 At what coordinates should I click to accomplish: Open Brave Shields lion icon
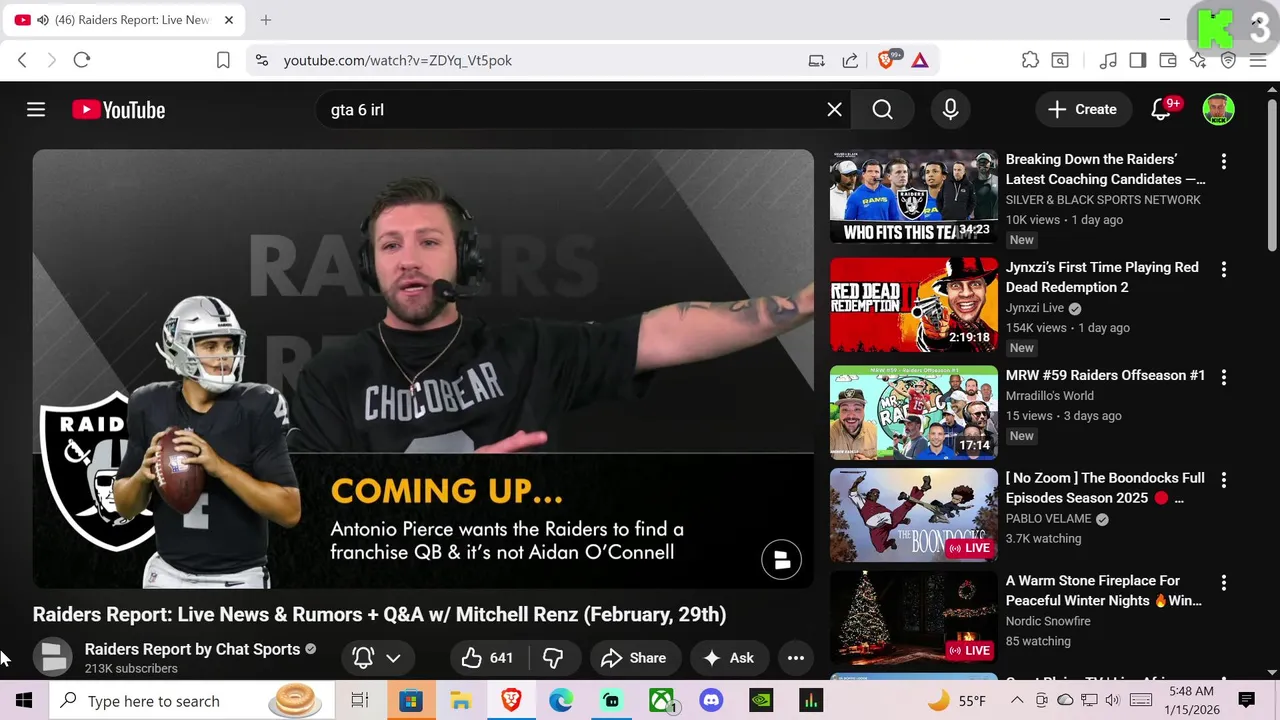(886, 60)
